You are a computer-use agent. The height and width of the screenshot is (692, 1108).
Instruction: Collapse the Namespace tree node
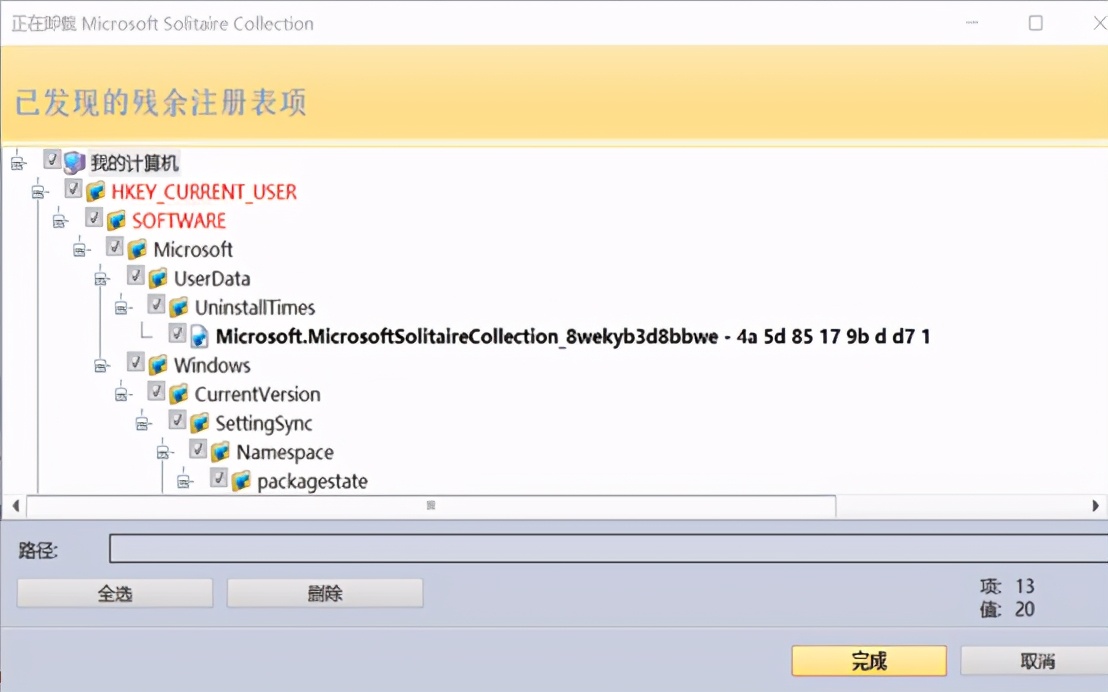pos(163,453)
